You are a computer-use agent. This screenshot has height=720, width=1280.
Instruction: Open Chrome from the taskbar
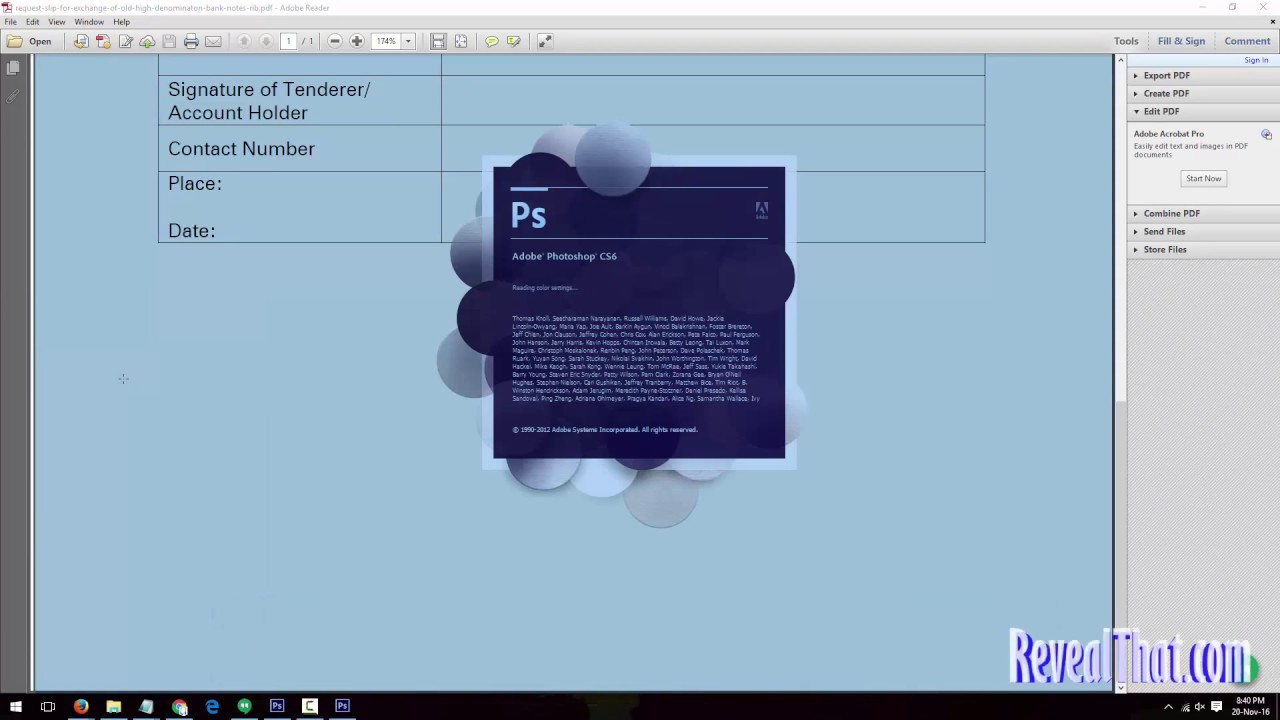(x=179, y=706)
